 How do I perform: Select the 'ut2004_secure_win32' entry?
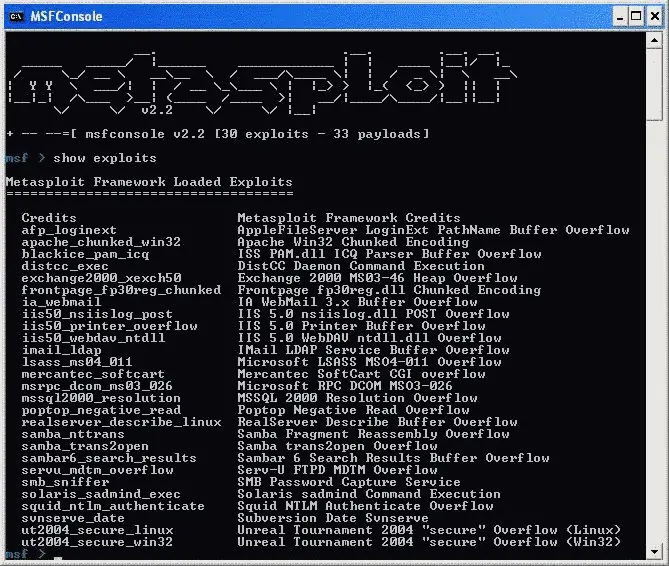coord(97,542)
